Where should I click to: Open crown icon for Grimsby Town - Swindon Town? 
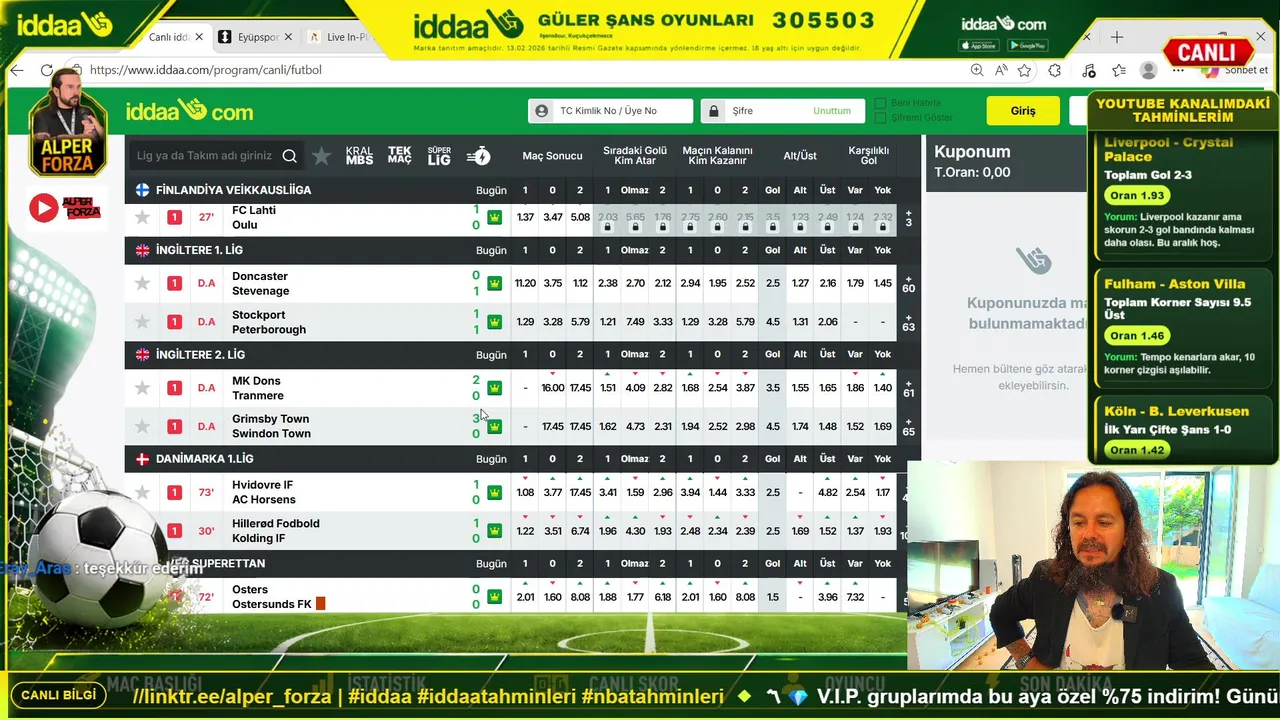(494, 426)
